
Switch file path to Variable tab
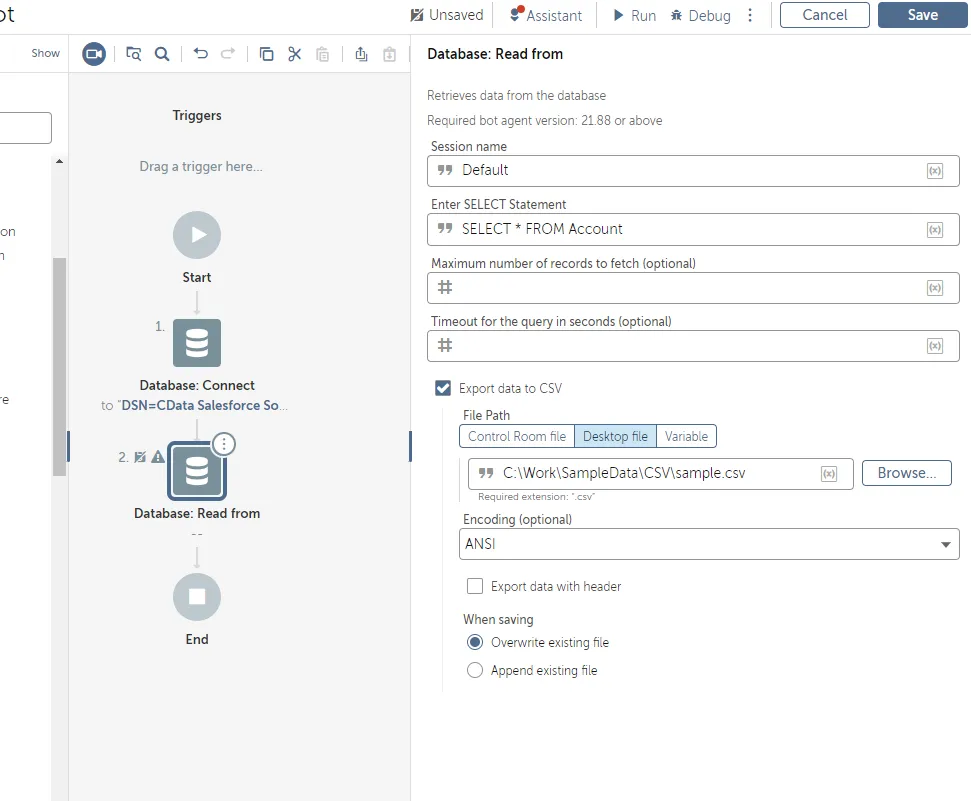click(686, 436)
